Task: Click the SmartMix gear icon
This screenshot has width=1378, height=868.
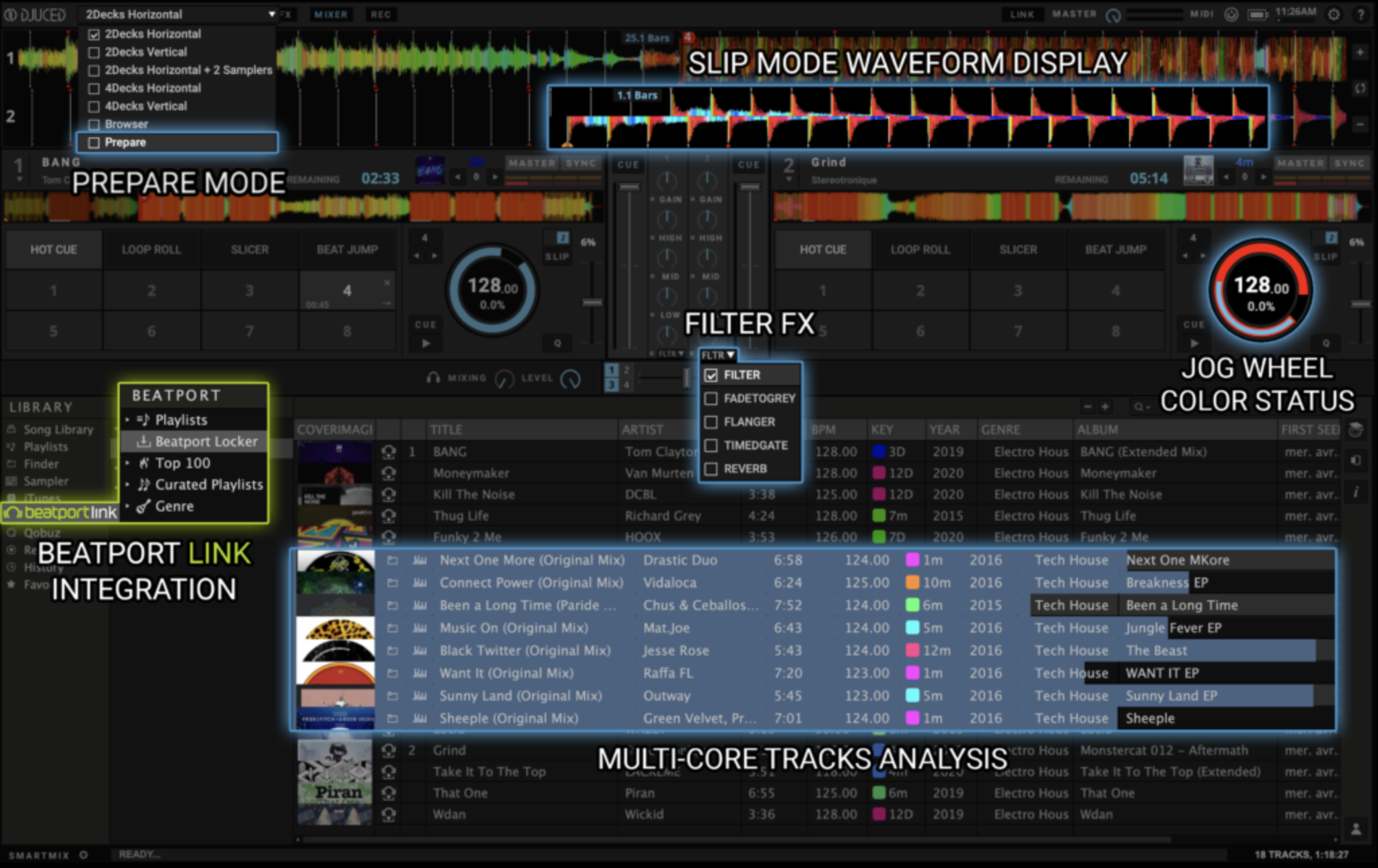Action: 83,855
